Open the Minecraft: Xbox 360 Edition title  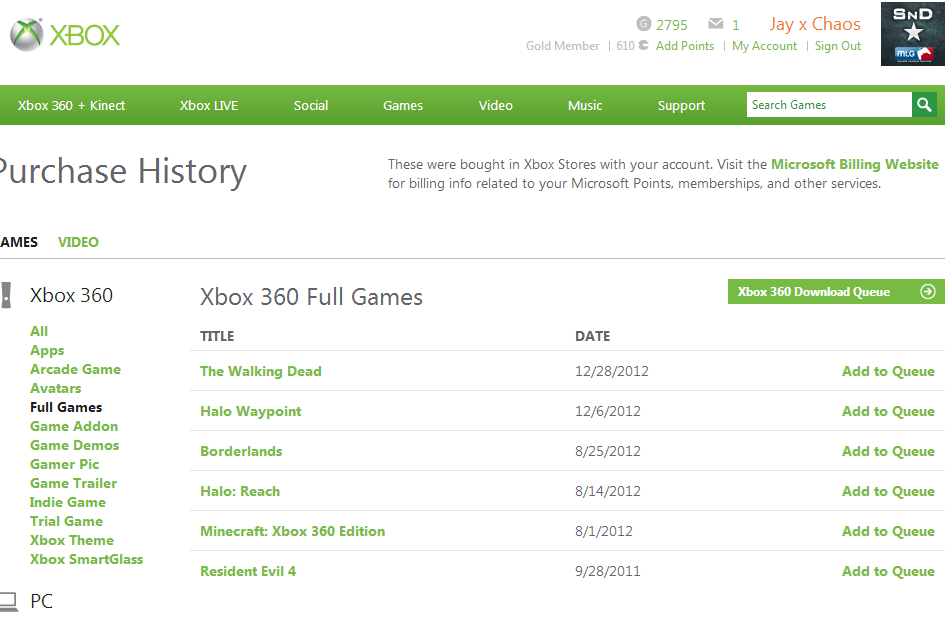point(292,531)
